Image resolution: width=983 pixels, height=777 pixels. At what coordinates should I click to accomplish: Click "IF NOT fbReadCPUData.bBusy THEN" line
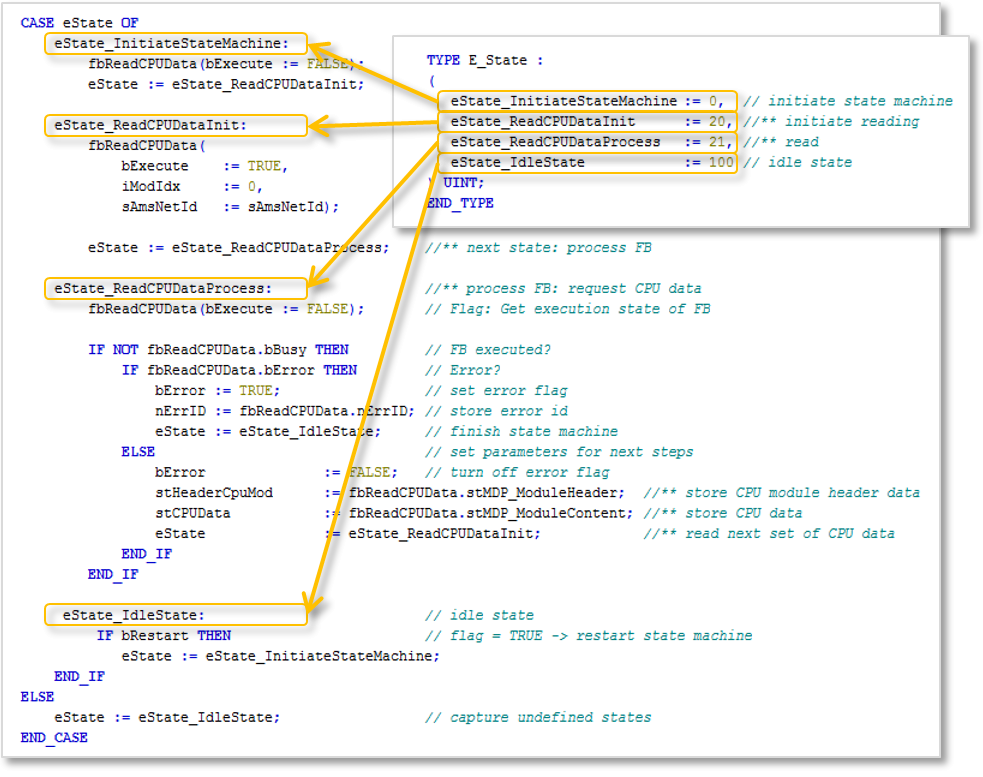click(218, 350)
